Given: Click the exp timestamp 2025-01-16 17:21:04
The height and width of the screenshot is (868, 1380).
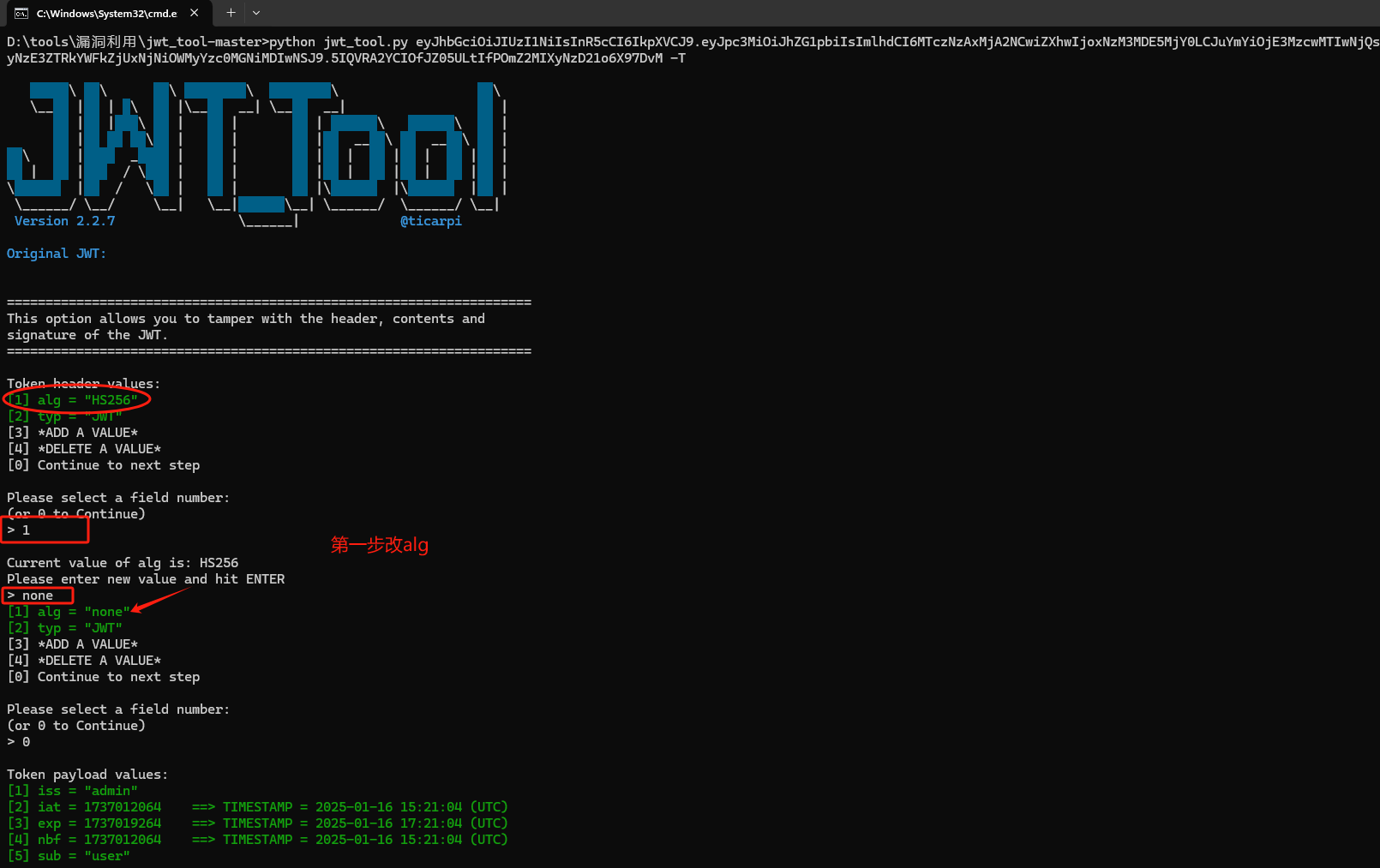Looking at the screenshot, I should click(389, 823).
